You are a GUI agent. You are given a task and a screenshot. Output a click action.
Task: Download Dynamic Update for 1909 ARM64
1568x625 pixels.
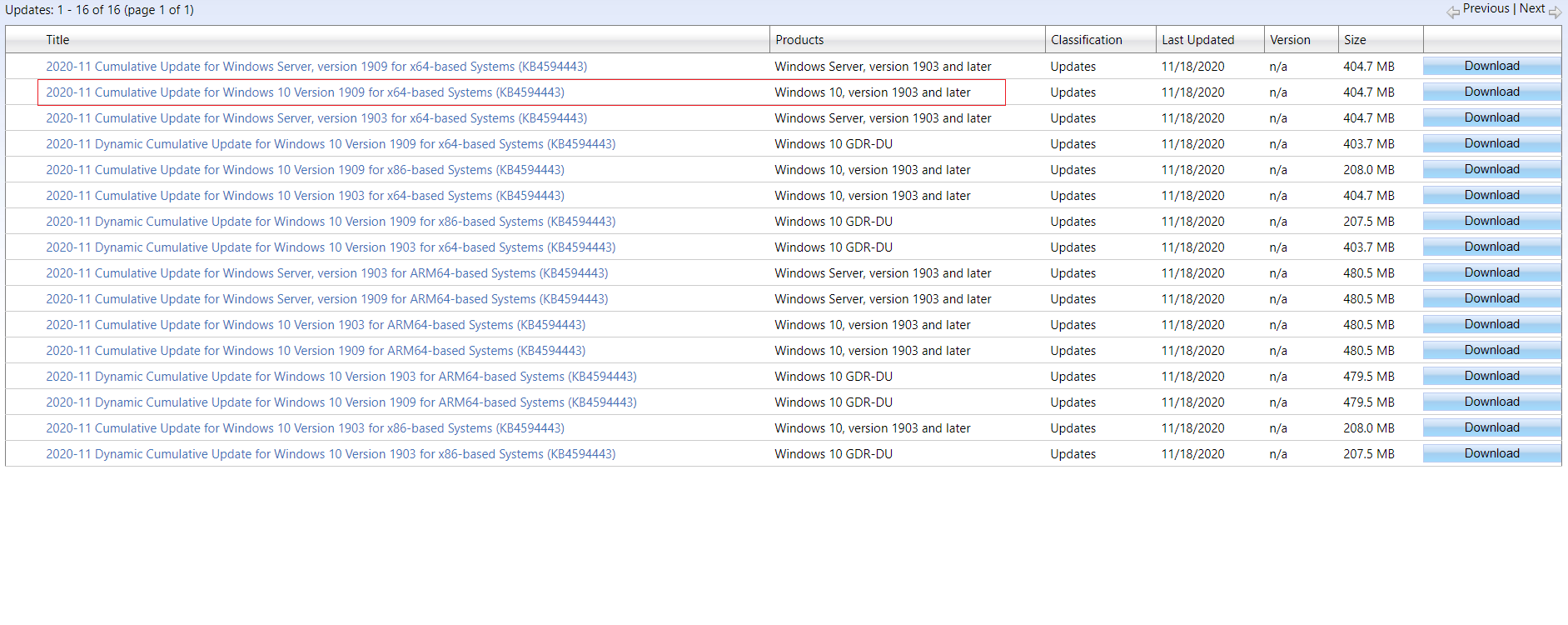click(1491, 402)
